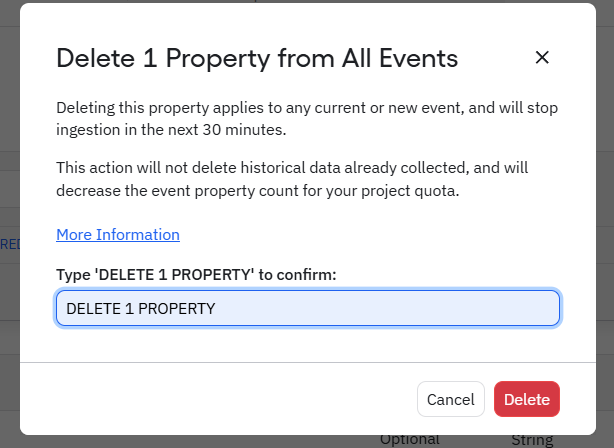Click the 'This action will not delete' paragraph
Viewport: 614px width, 448px height.
pos(292,178)
